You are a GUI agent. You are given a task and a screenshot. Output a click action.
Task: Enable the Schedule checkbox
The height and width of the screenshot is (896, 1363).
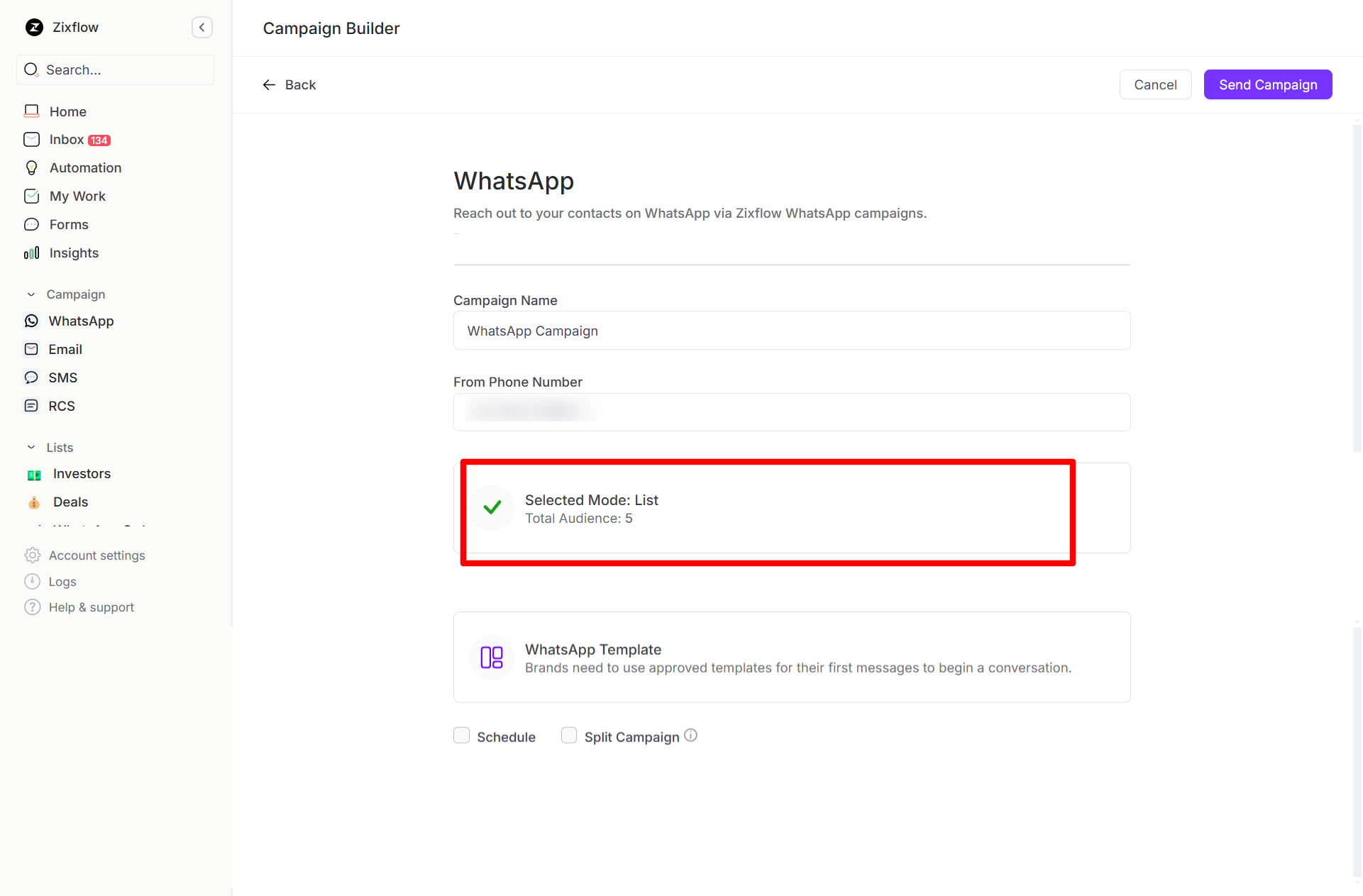pos(462,736)
